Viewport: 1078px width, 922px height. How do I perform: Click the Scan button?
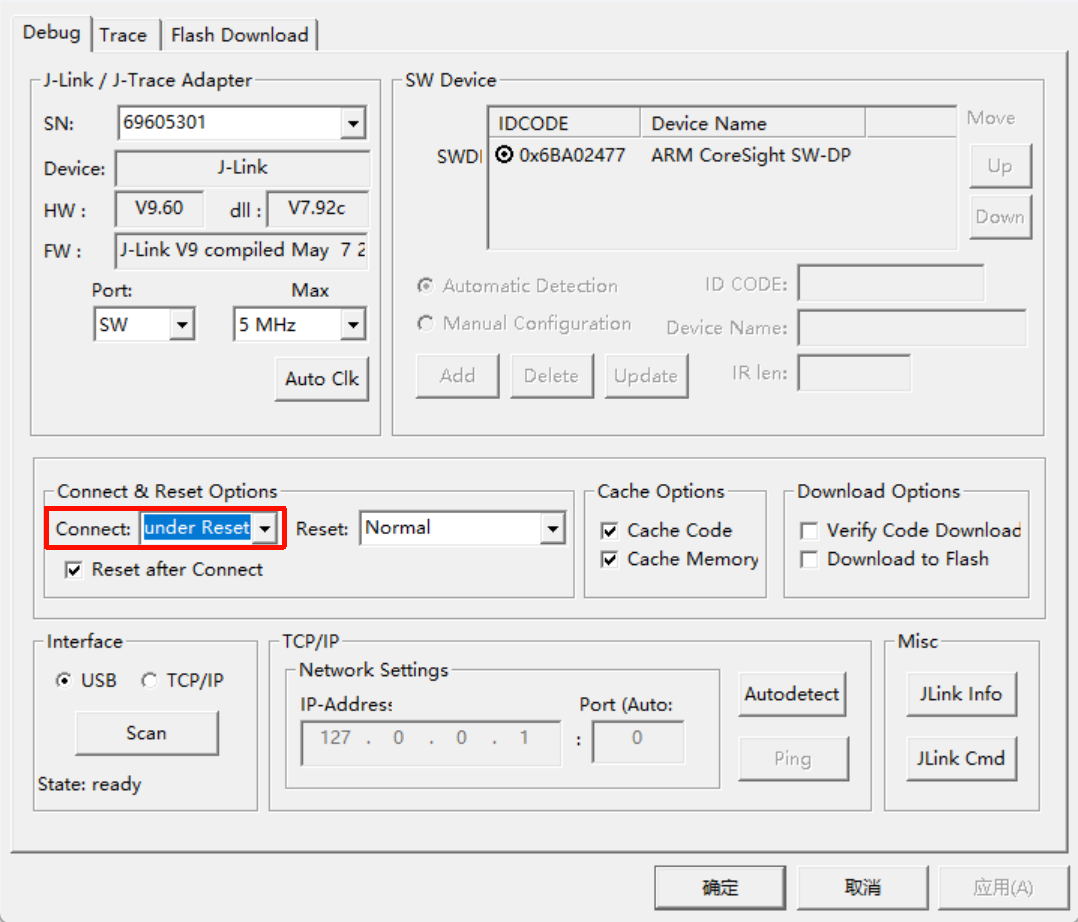(146, 733)
